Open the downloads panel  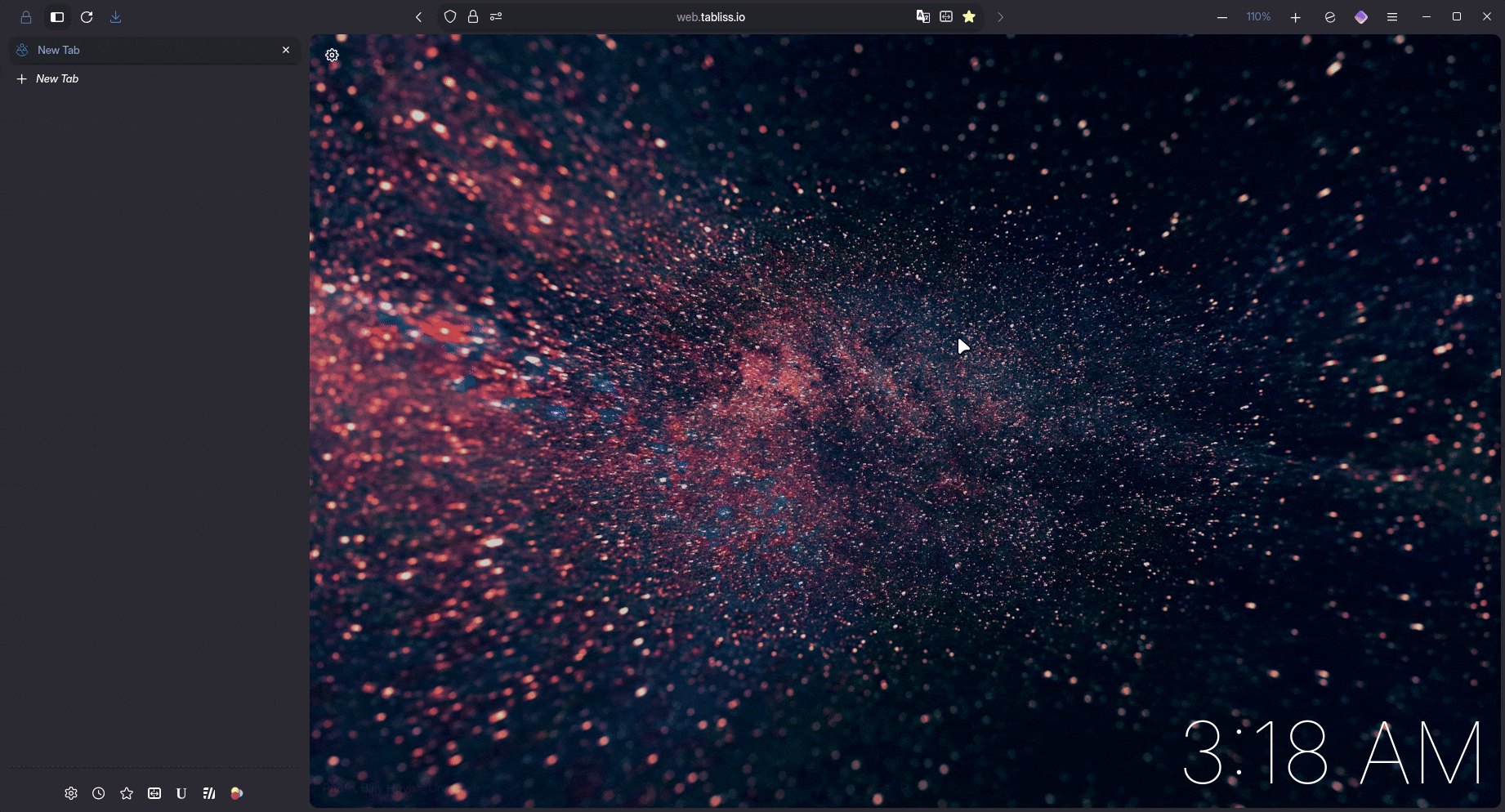[x=116, y=17]
